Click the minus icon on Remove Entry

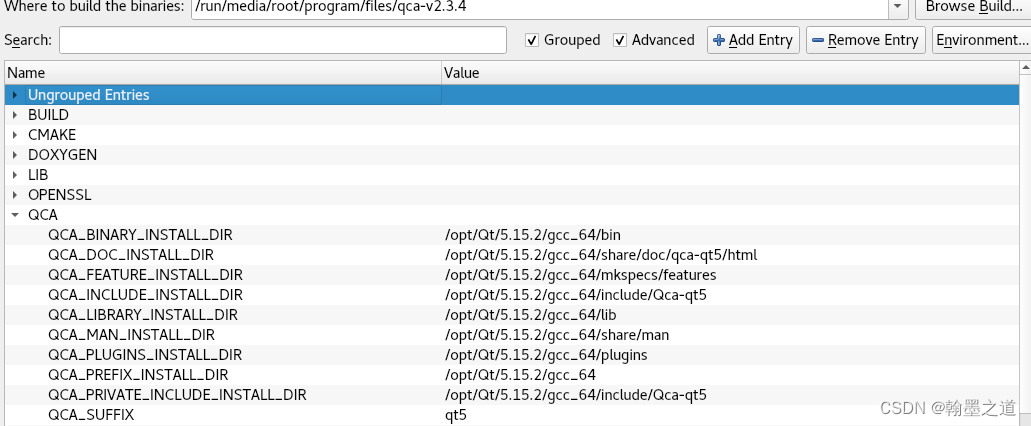point(818,40)
